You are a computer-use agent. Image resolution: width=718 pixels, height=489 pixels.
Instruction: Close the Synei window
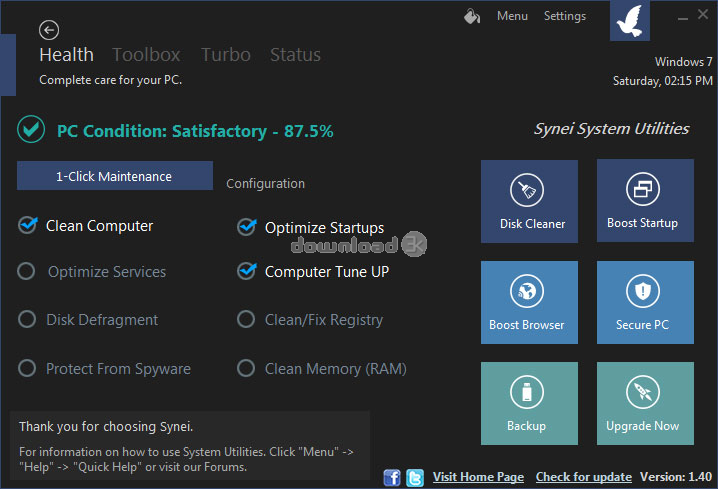coord(703,14)
